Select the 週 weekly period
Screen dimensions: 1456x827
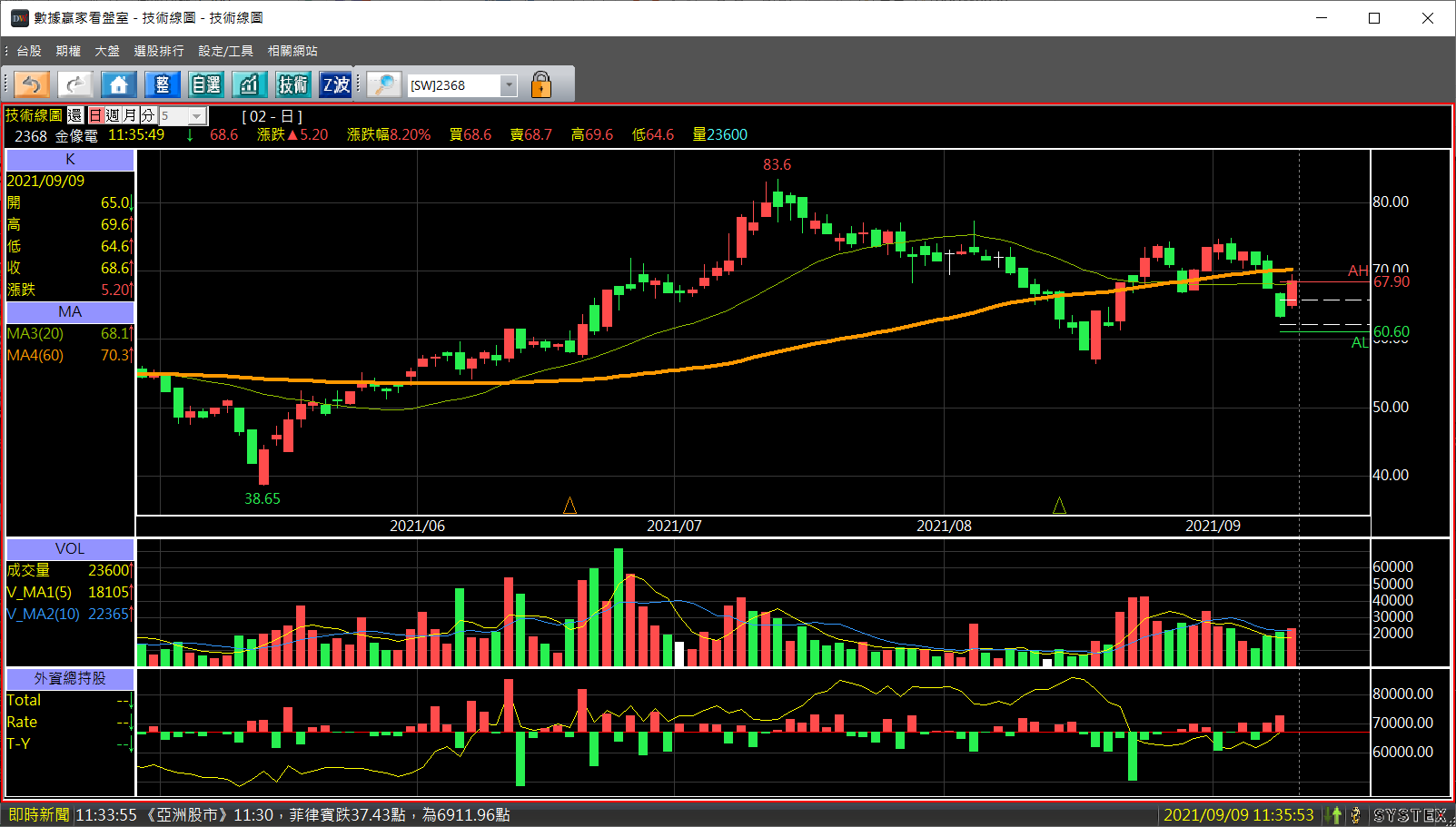pyautogui.click(x=113, y=115)
